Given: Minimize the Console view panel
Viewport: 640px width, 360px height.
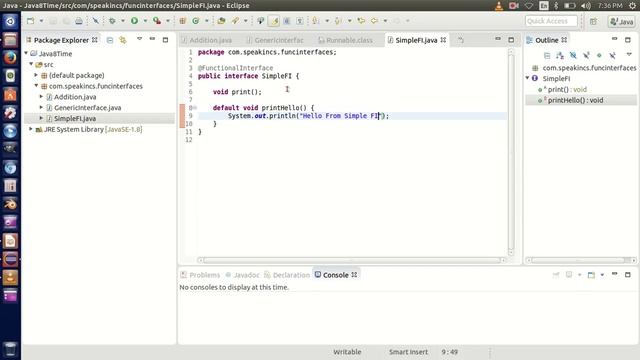Looking at the screenshot, I should pos(614,274).
